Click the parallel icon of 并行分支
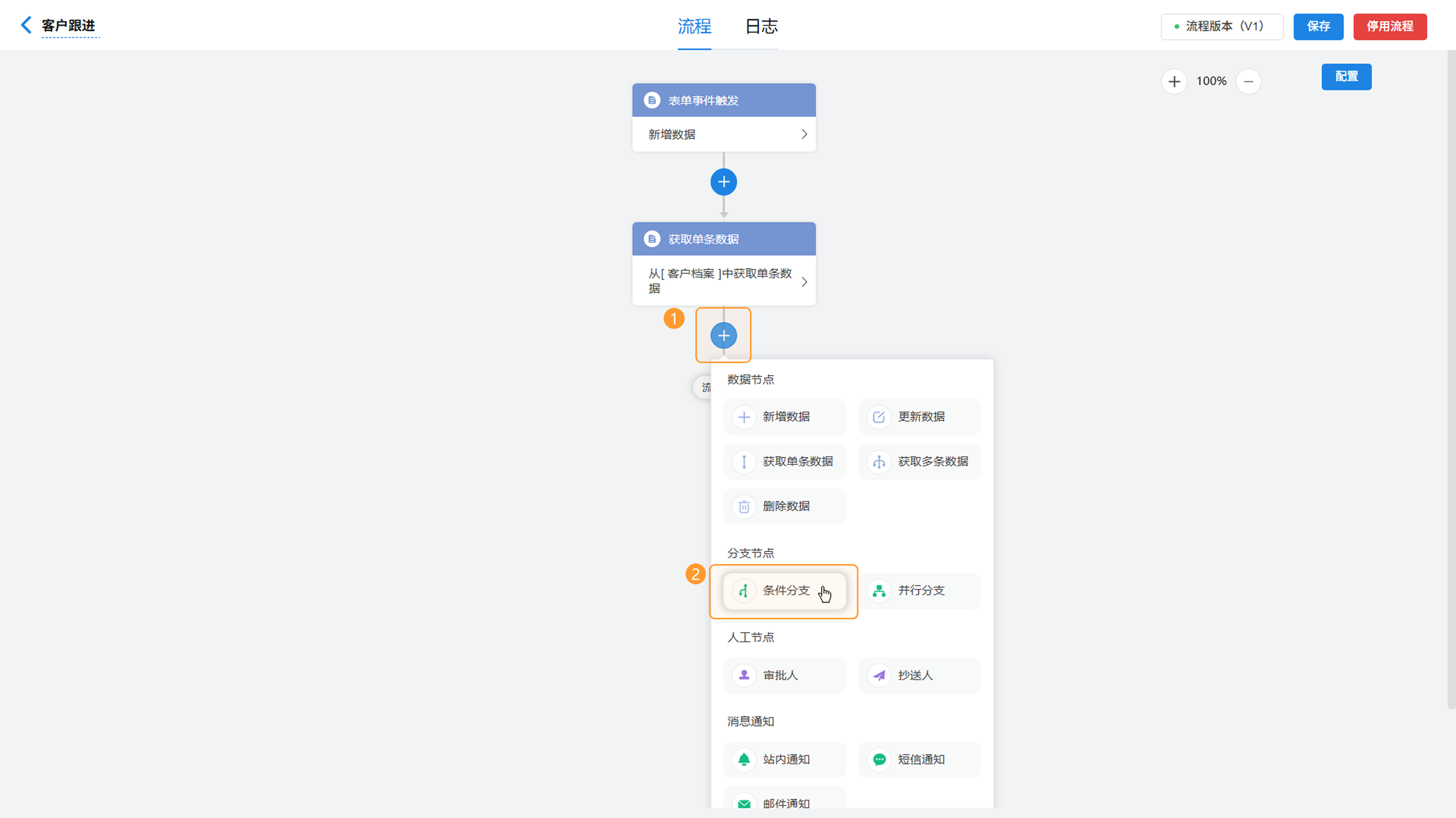The height and width of the screenshot is (818, 1456). click(879, 591)
